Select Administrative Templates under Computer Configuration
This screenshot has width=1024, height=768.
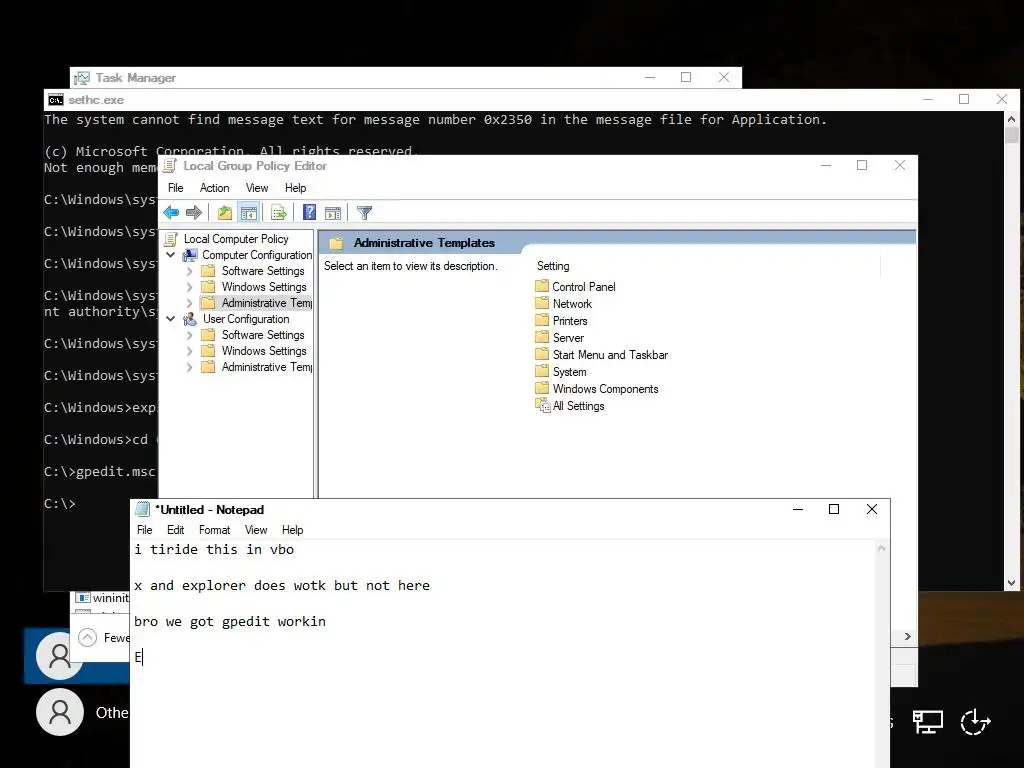(x=266, y=303)
